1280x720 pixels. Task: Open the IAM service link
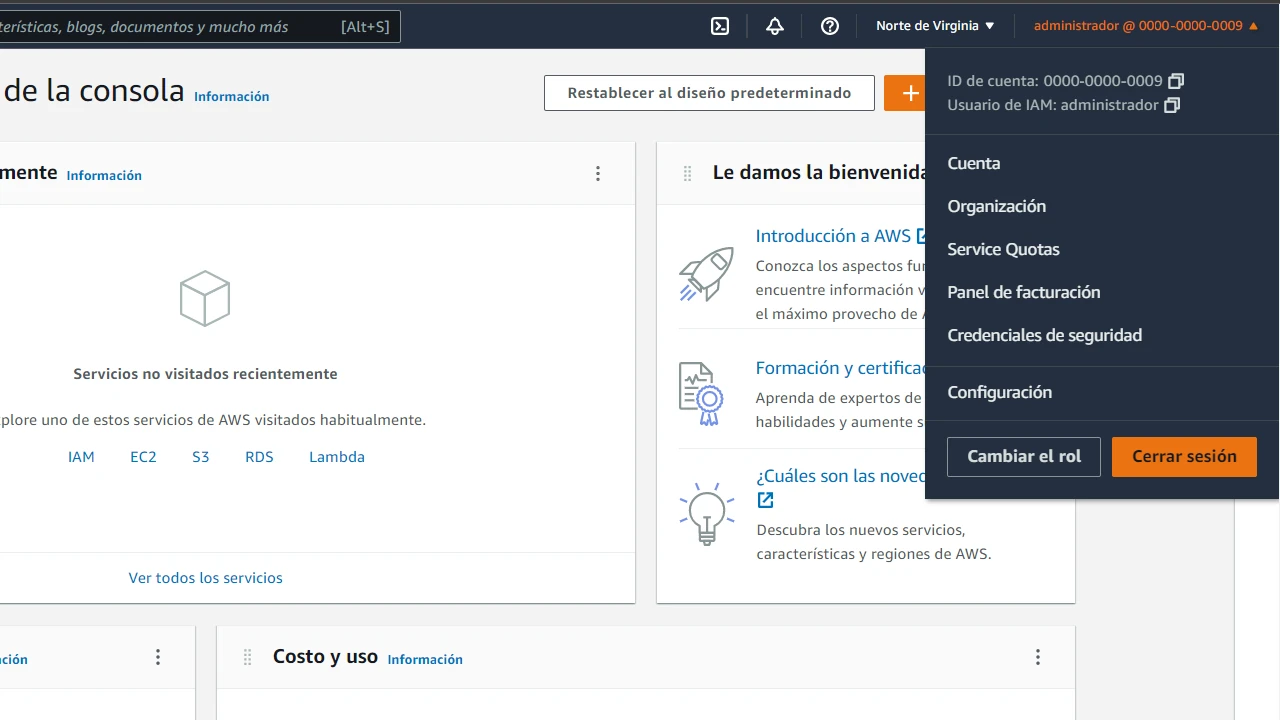[x=81, y=457]
